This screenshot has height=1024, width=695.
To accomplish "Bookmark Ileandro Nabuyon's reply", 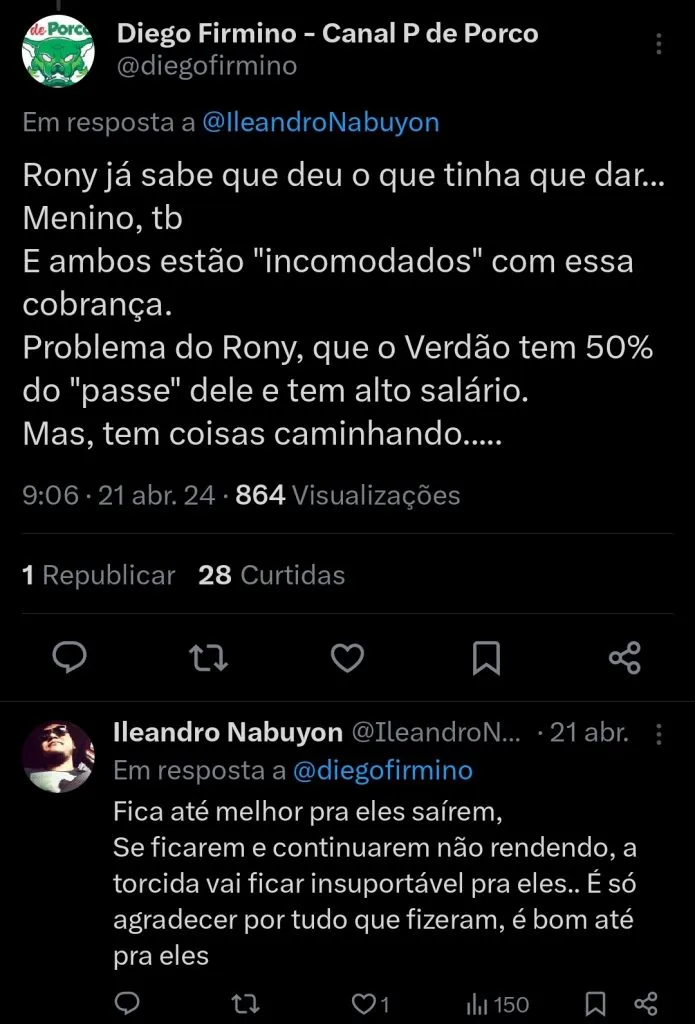I will 596,1002.
